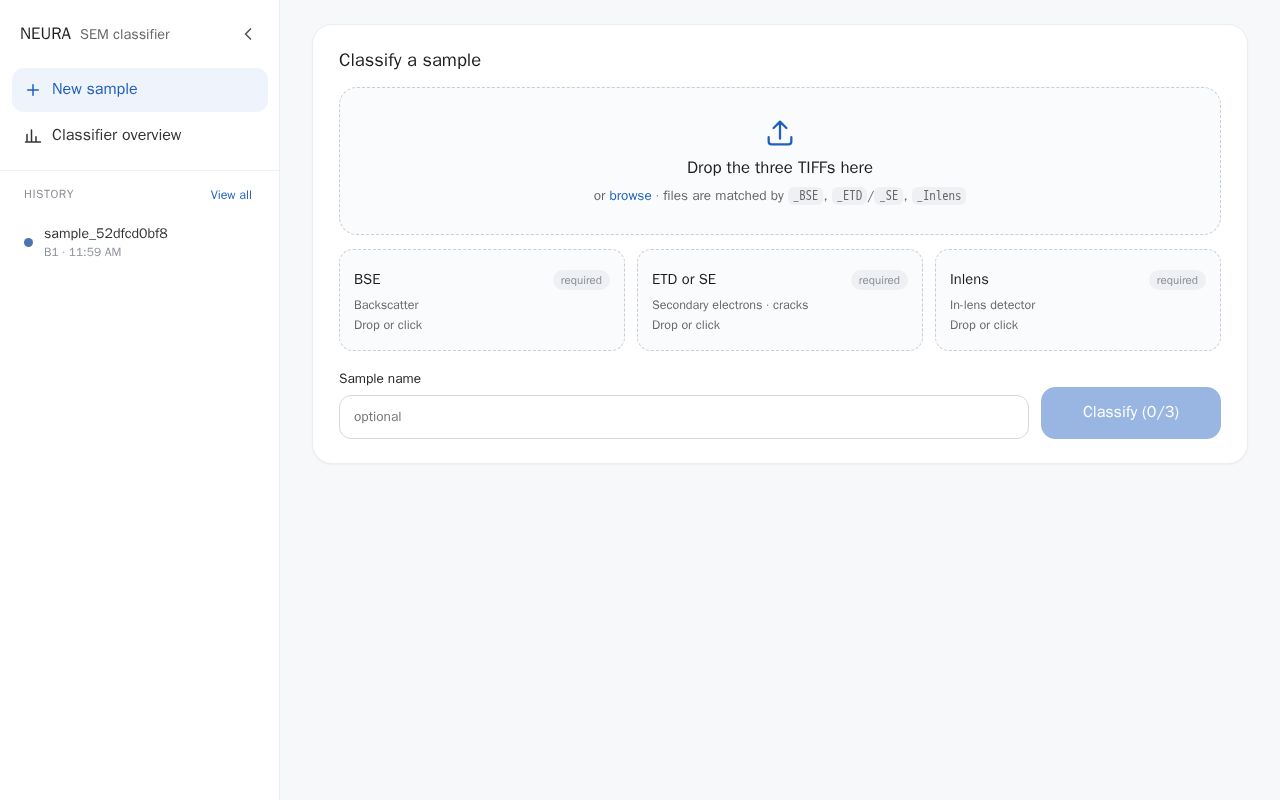The image size is (1280, 800).
Task: Open View all history link
Action: click(231, 195)
